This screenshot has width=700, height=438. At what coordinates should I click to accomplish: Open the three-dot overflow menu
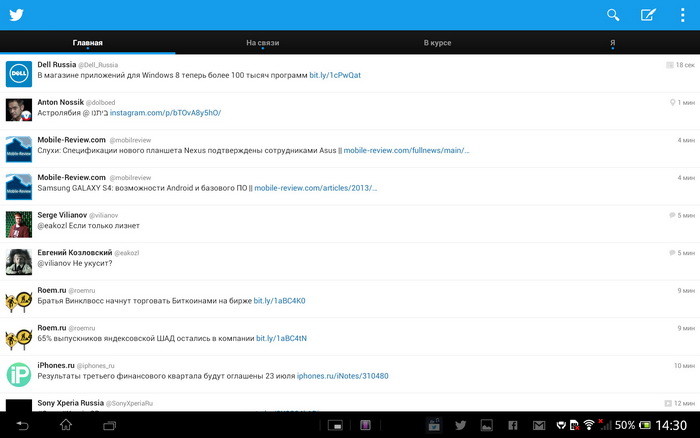(x=683, y=15)
